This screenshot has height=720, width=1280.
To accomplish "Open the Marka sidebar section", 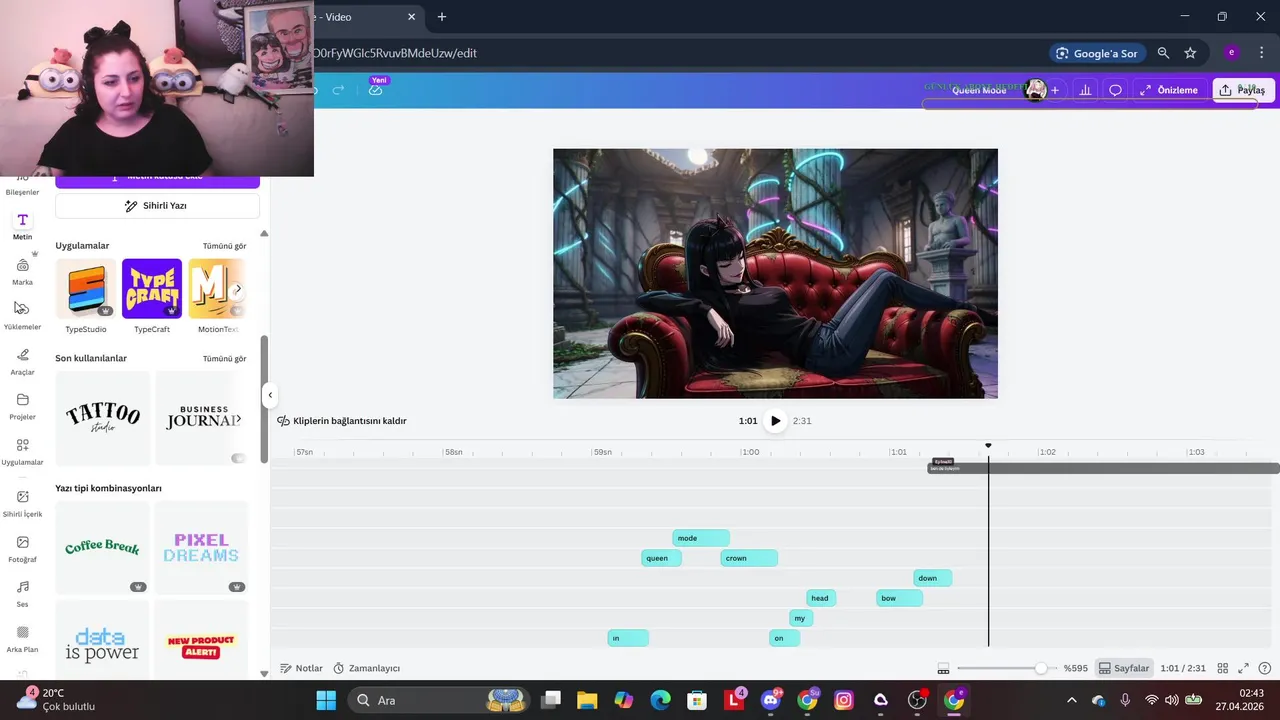I will (x=22, y=271).
